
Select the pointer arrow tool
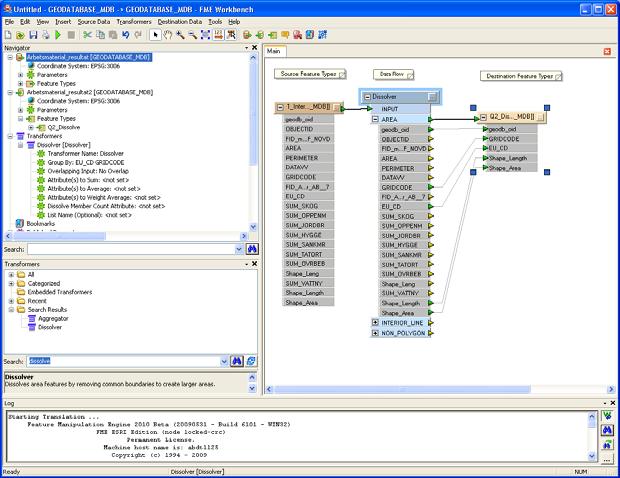[x=155, y=35]
